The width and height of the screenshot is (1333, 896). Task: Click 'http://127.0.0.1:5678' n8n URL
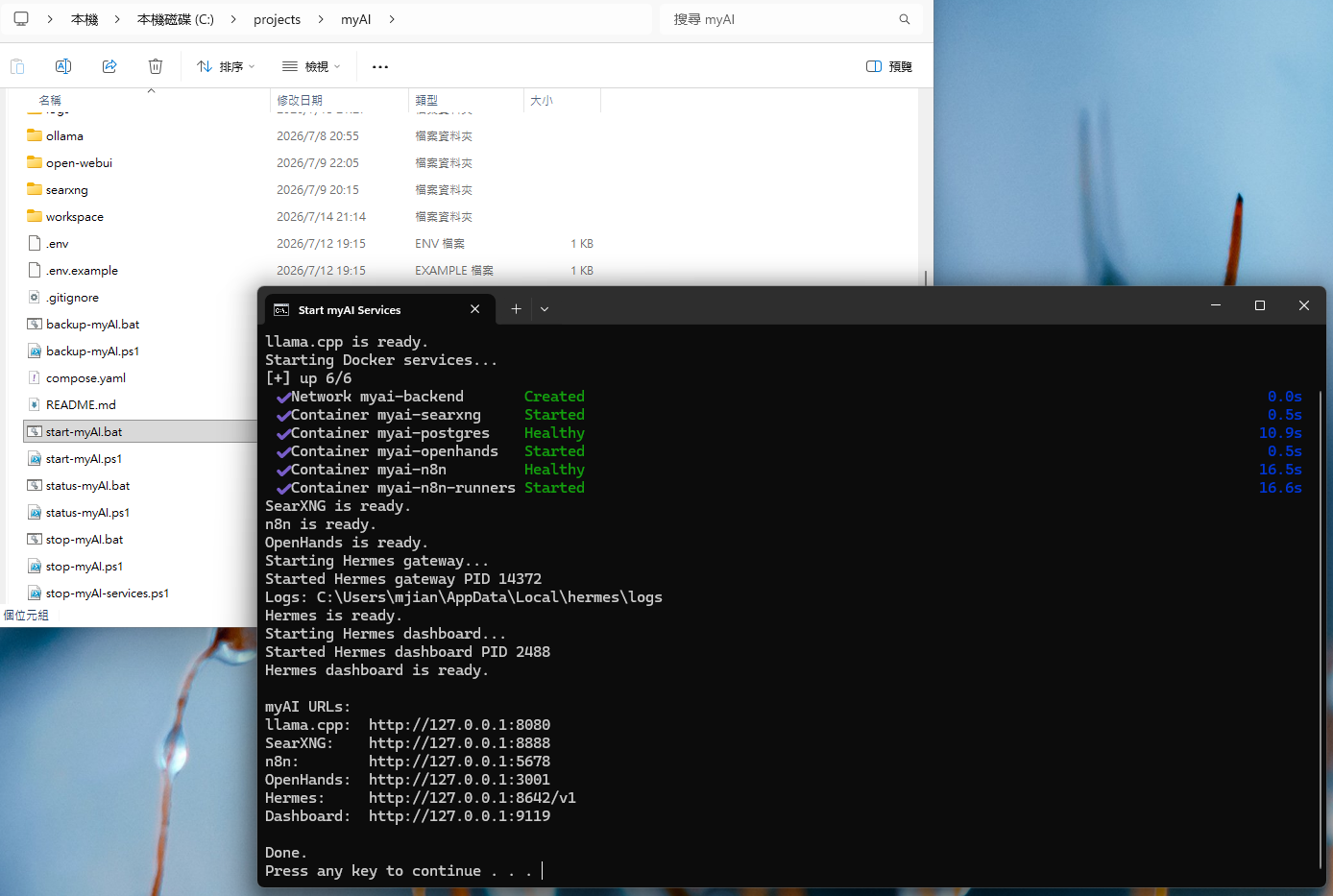459,761
